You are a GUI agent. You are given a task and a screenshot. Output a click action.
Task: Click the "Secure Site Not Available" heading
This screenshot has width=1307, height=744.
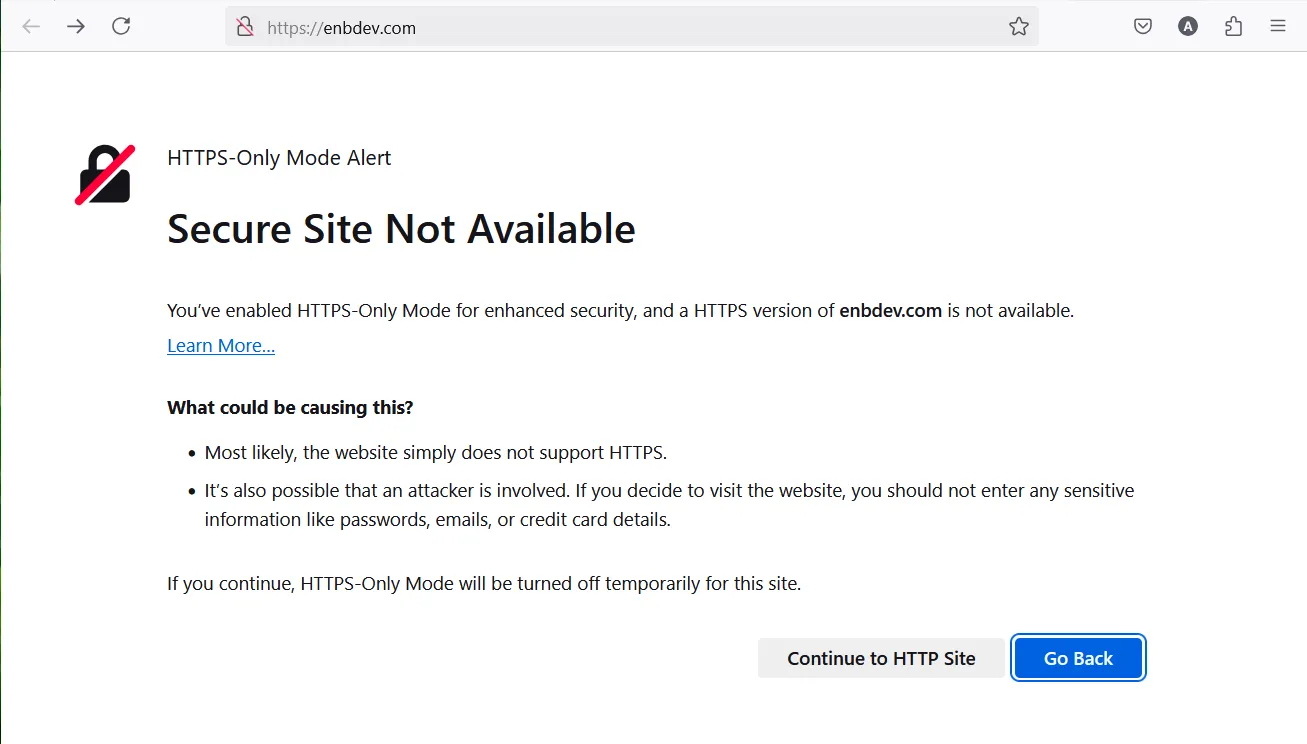401,229
